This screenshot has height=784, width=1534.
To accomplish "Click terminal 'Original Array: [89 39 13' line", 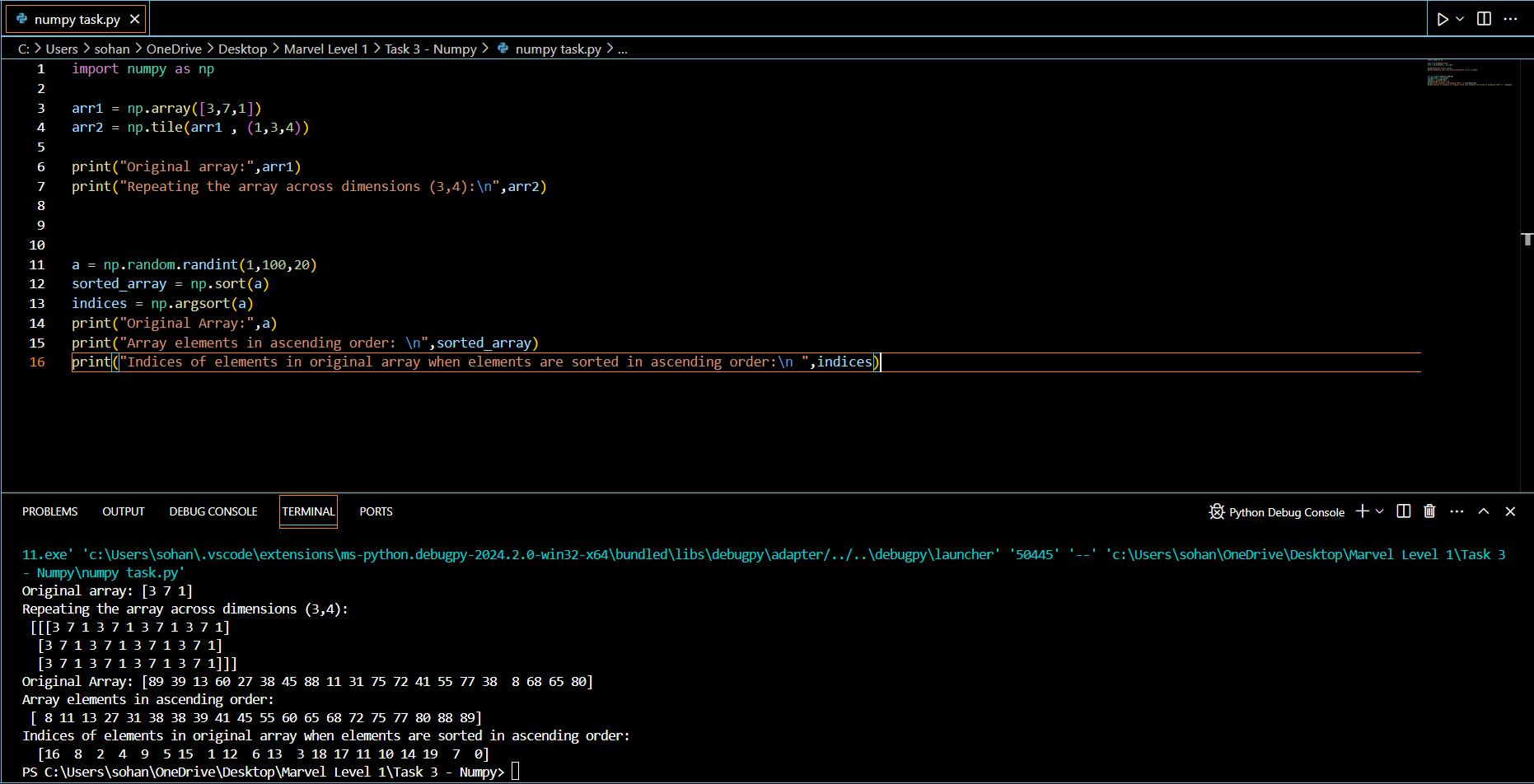I will click(307, 681).
